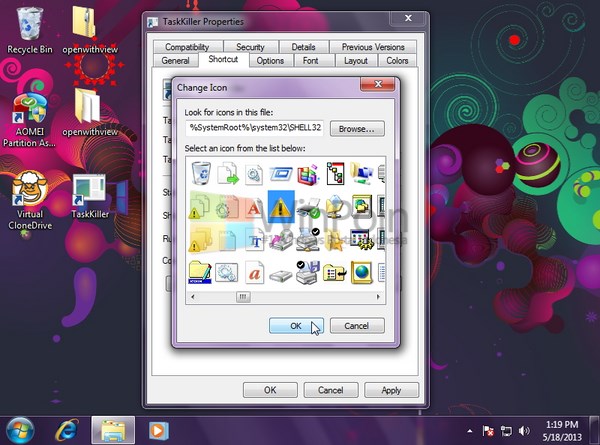
Task: Click the icon file path input field
Action: tap(254, 128)
